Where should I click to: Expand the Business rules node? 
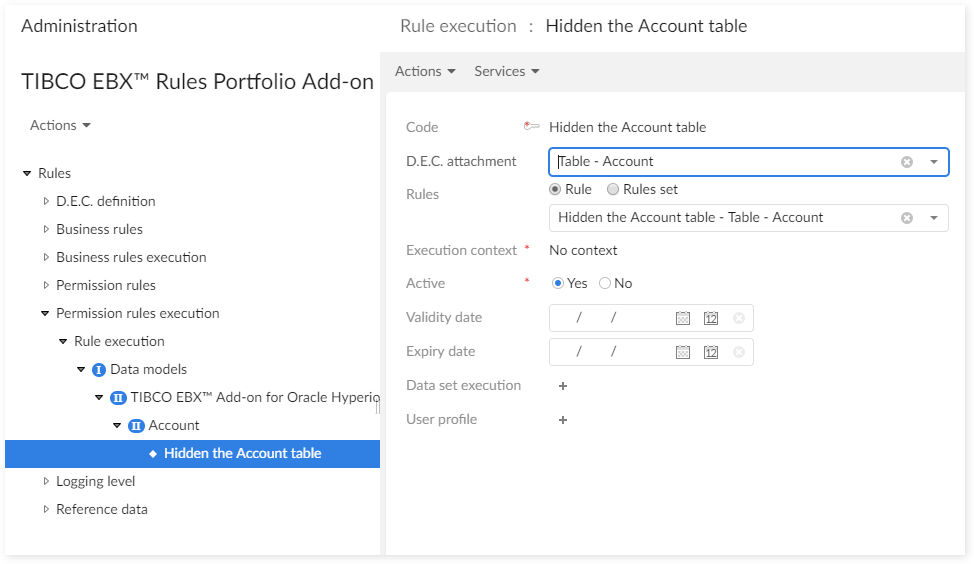click(45, 229)
